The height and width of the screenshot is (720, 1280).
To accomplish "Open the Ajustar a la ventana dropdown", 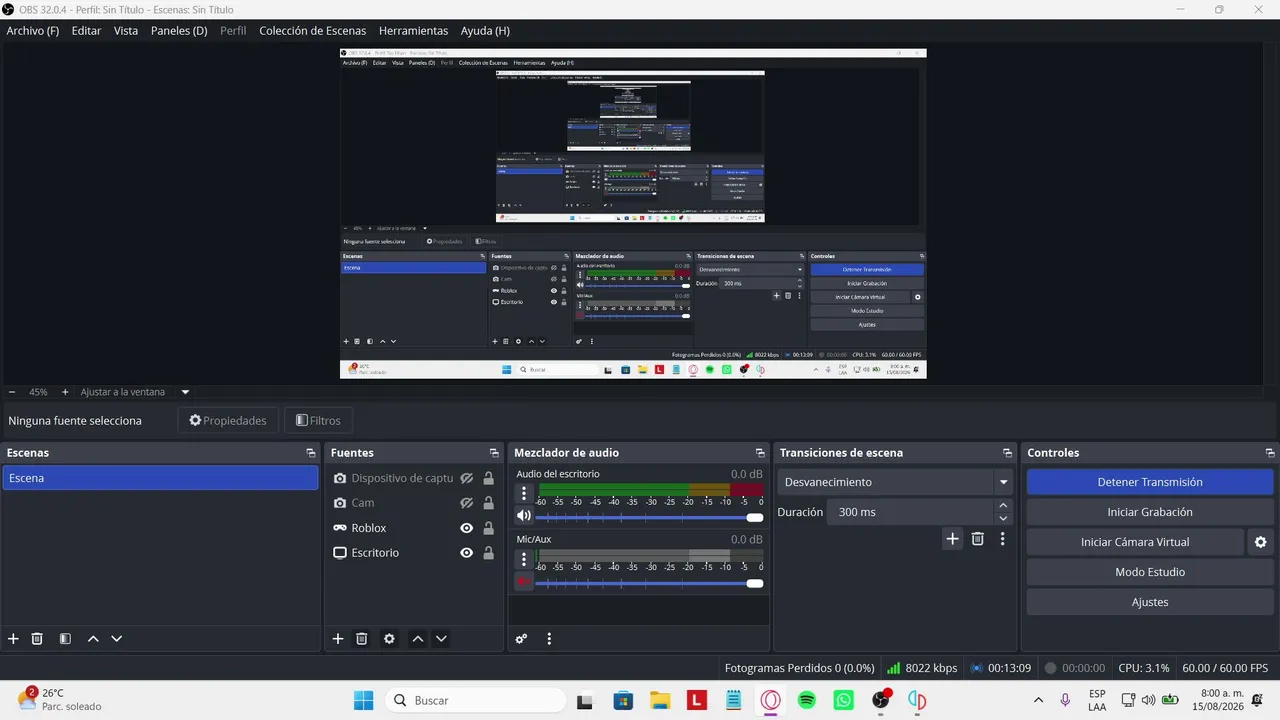I will click(x=134, y=392).
